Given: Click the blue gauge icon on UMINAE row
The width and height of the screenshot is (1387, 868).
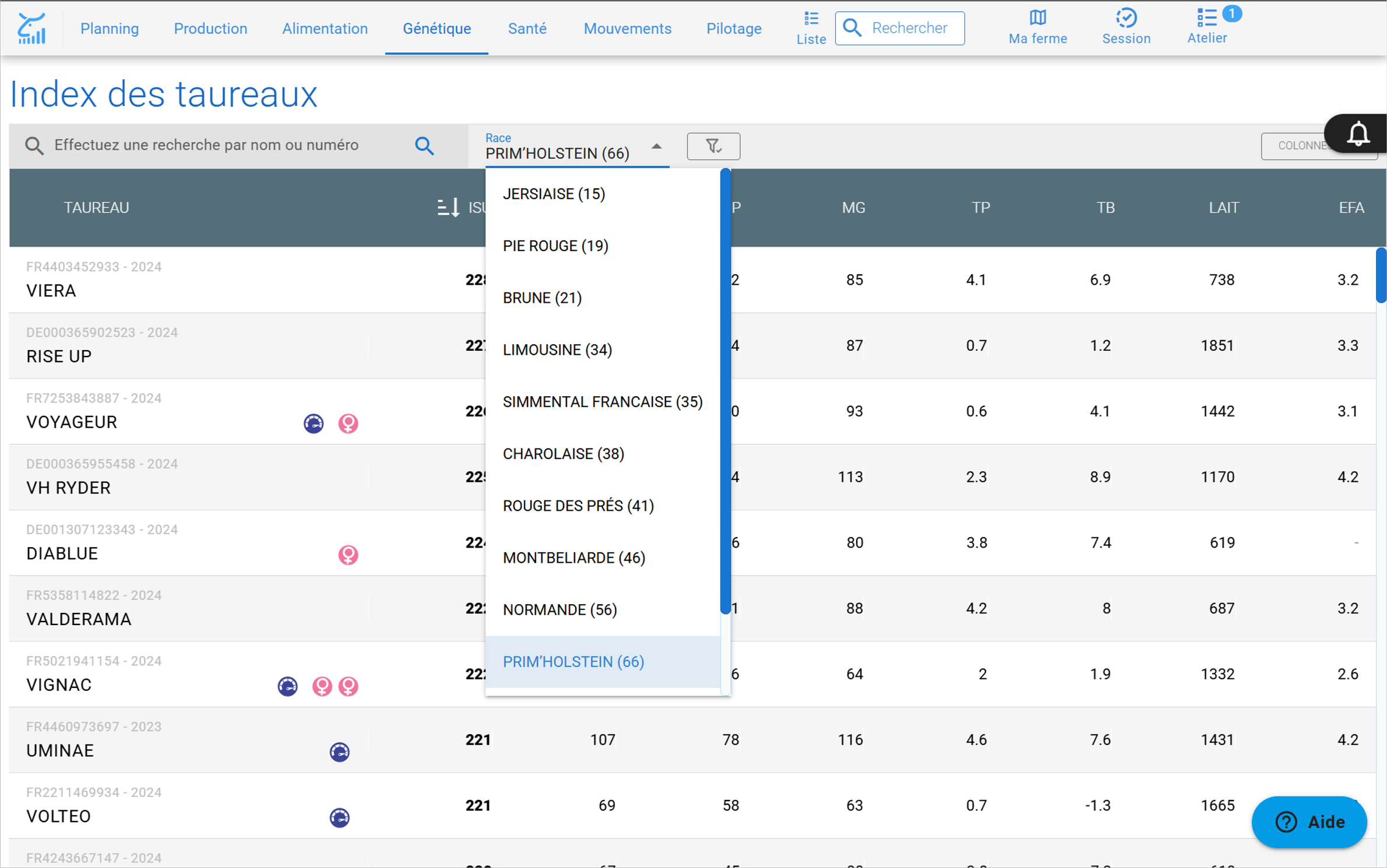Looking at the screenshot, I should pyautogui.click(x=339, y=752).
